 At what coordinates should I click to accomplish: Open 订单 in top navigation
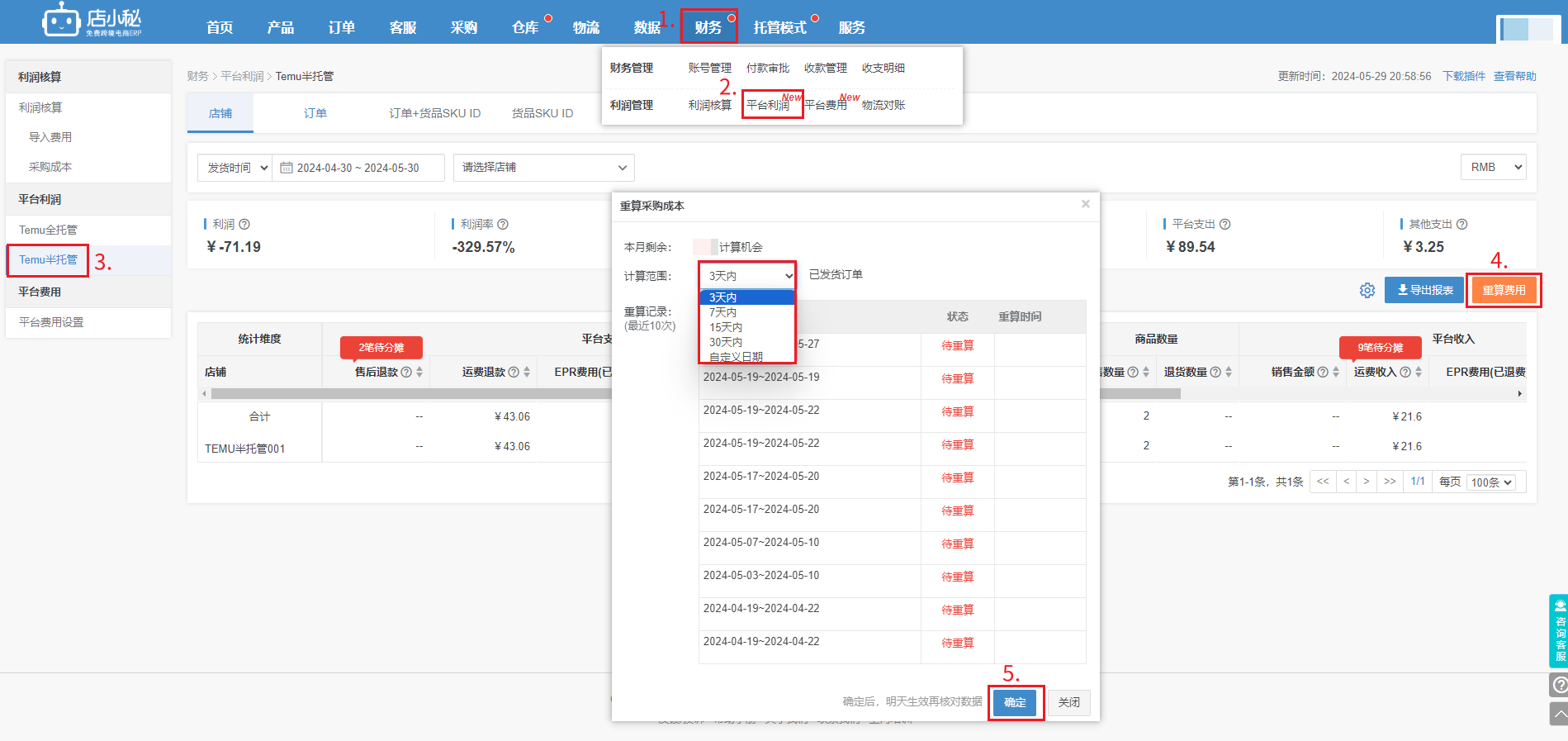point(342,27)
